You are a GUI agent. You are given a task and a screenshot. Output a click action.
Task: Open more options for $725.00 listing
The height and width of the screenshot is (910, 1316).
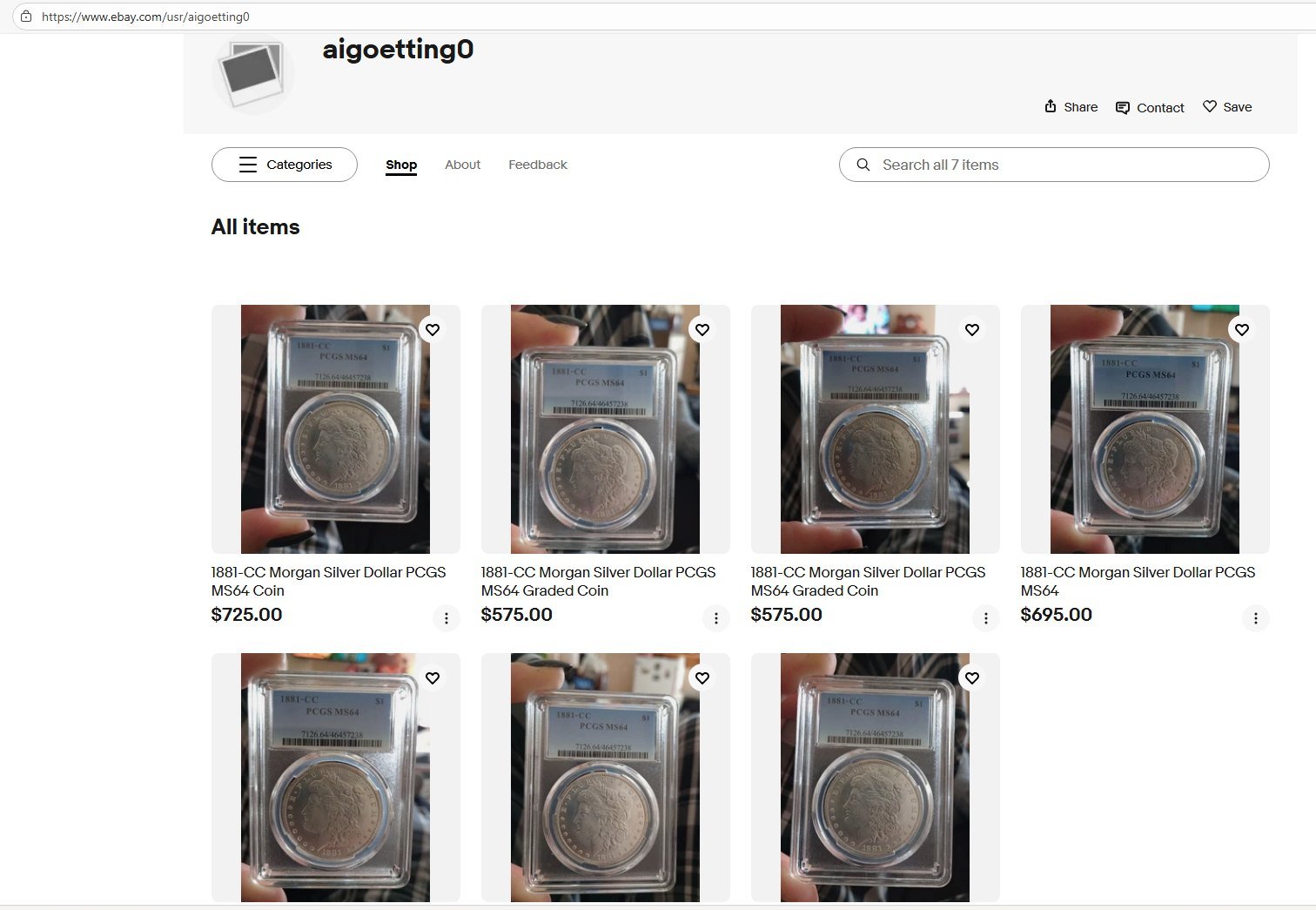point(446,618)
